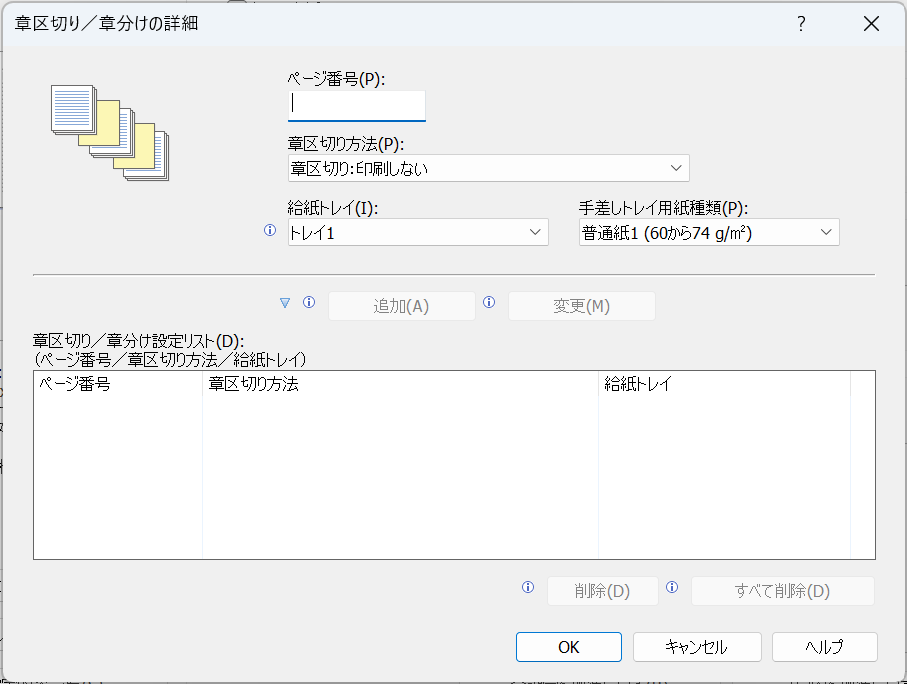The height and width of the screenshot is (684, 907).
Task: Click the info icon left of 変更(M)
Action: pos(489,302)
